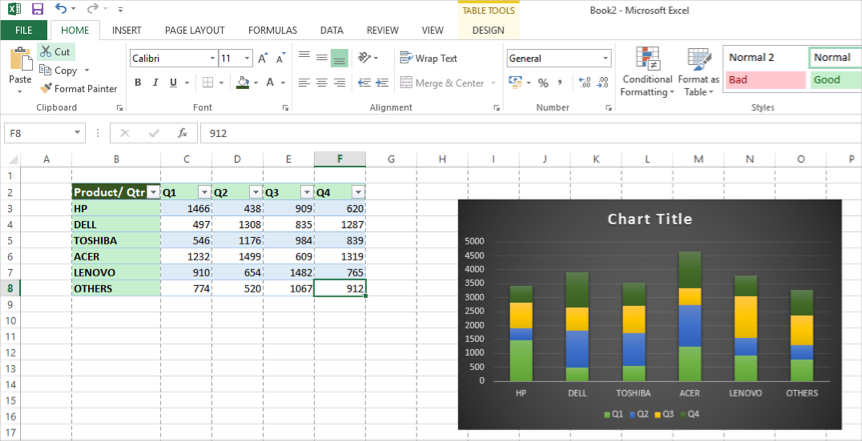This screenshot has width=862, height=441.
Task: Click the Cut scissors button
Action: coord(55,51)
